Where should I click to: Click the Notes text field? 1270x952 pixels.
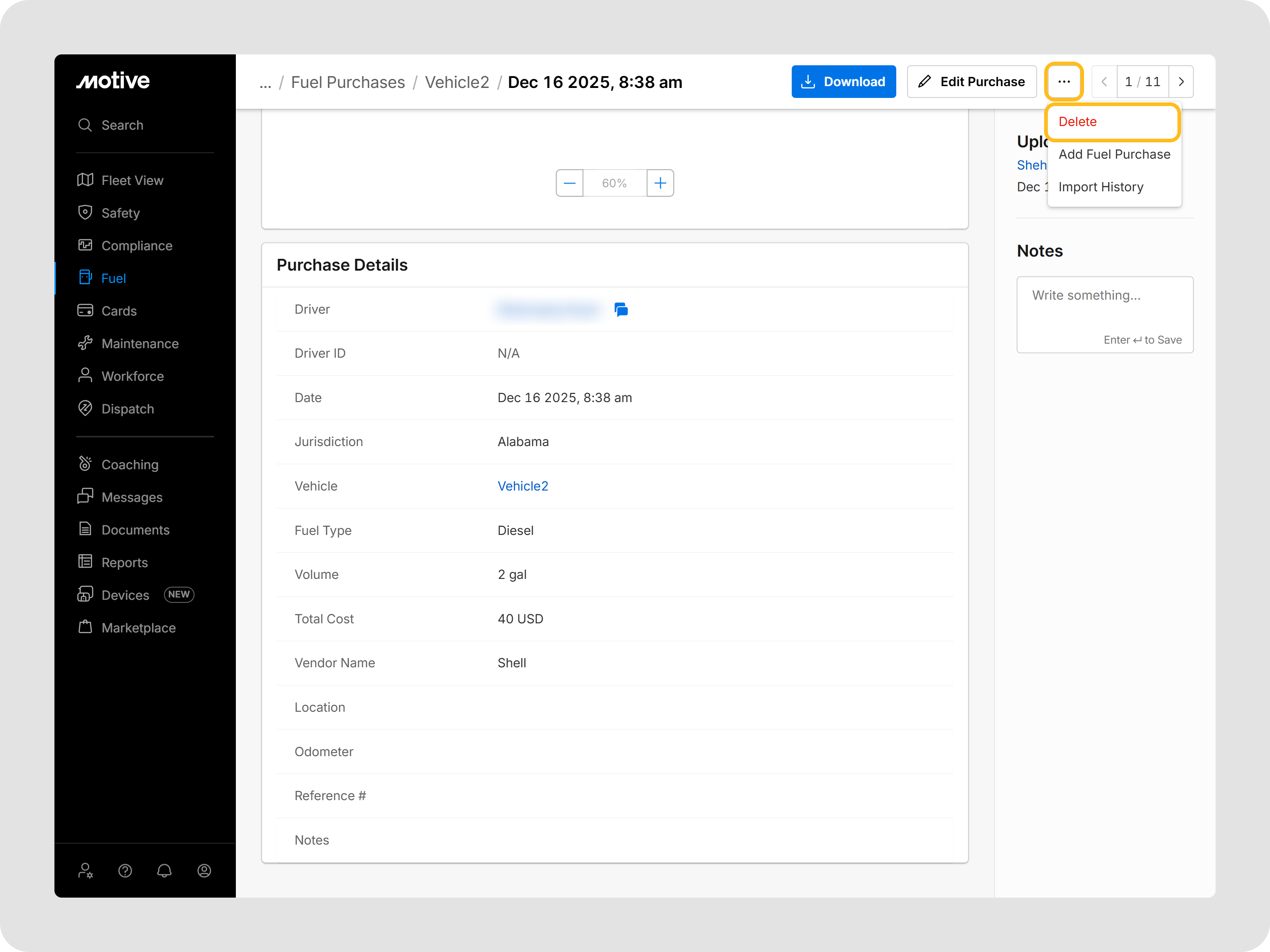(x=1104, y=307)
